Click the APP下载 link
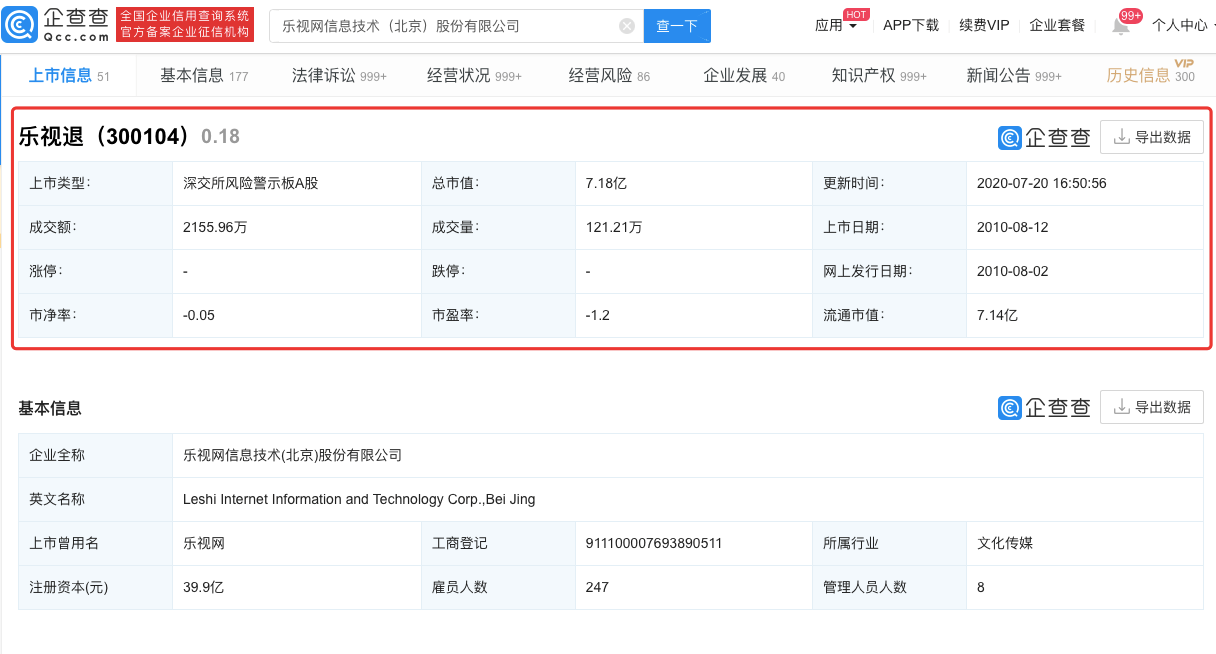 click(911, 26)
